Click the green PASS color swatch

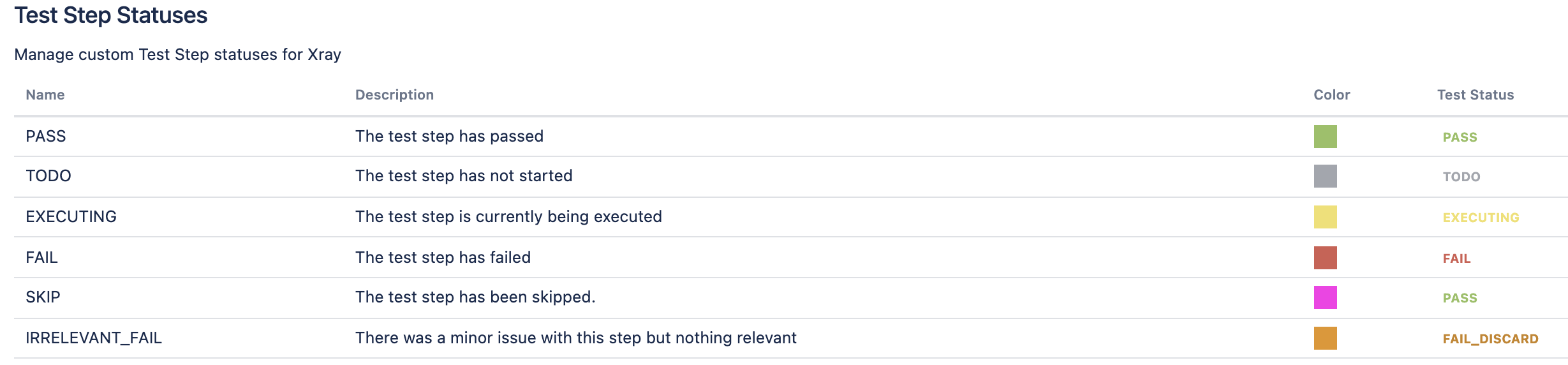1325,137
